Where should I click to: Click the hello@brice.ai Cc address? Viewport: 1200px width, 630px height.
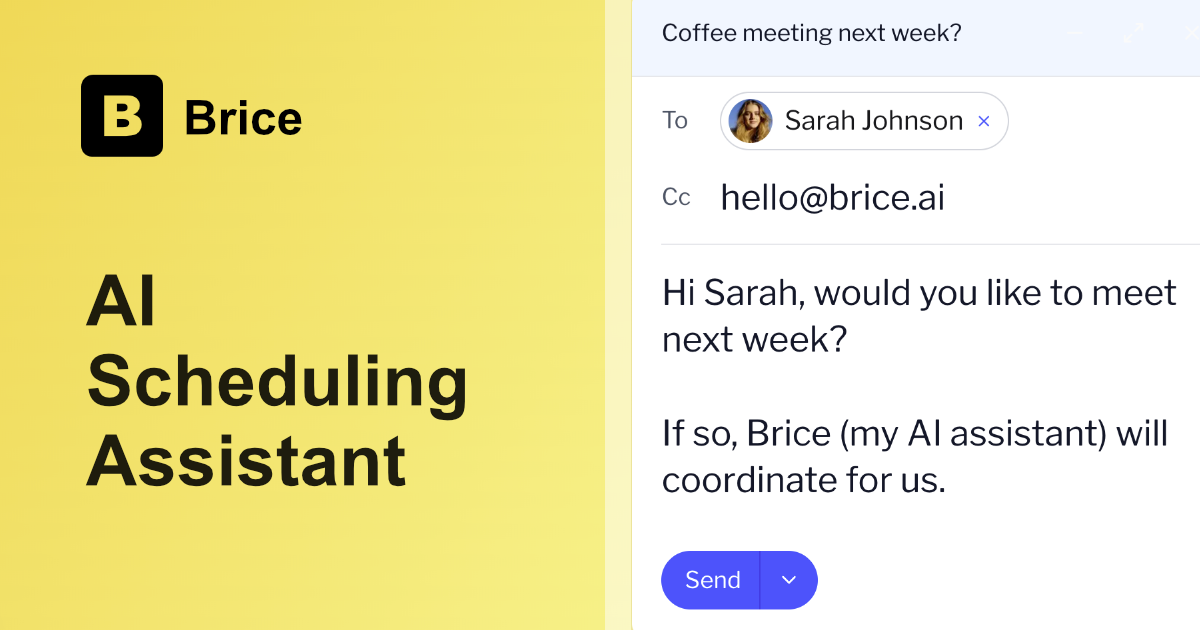[832, 198]
